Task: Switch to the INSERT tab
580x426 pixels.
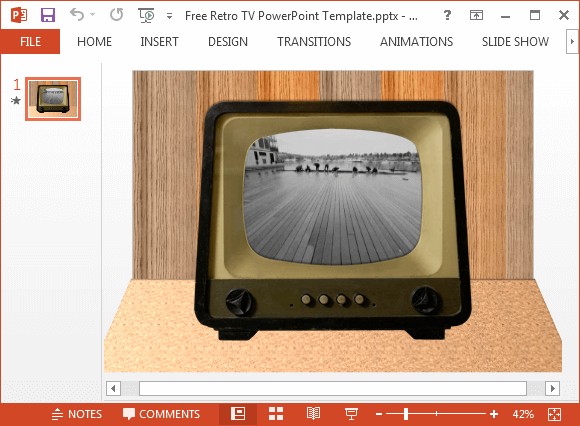Action: pyautogui.click(x=159, y=41)
